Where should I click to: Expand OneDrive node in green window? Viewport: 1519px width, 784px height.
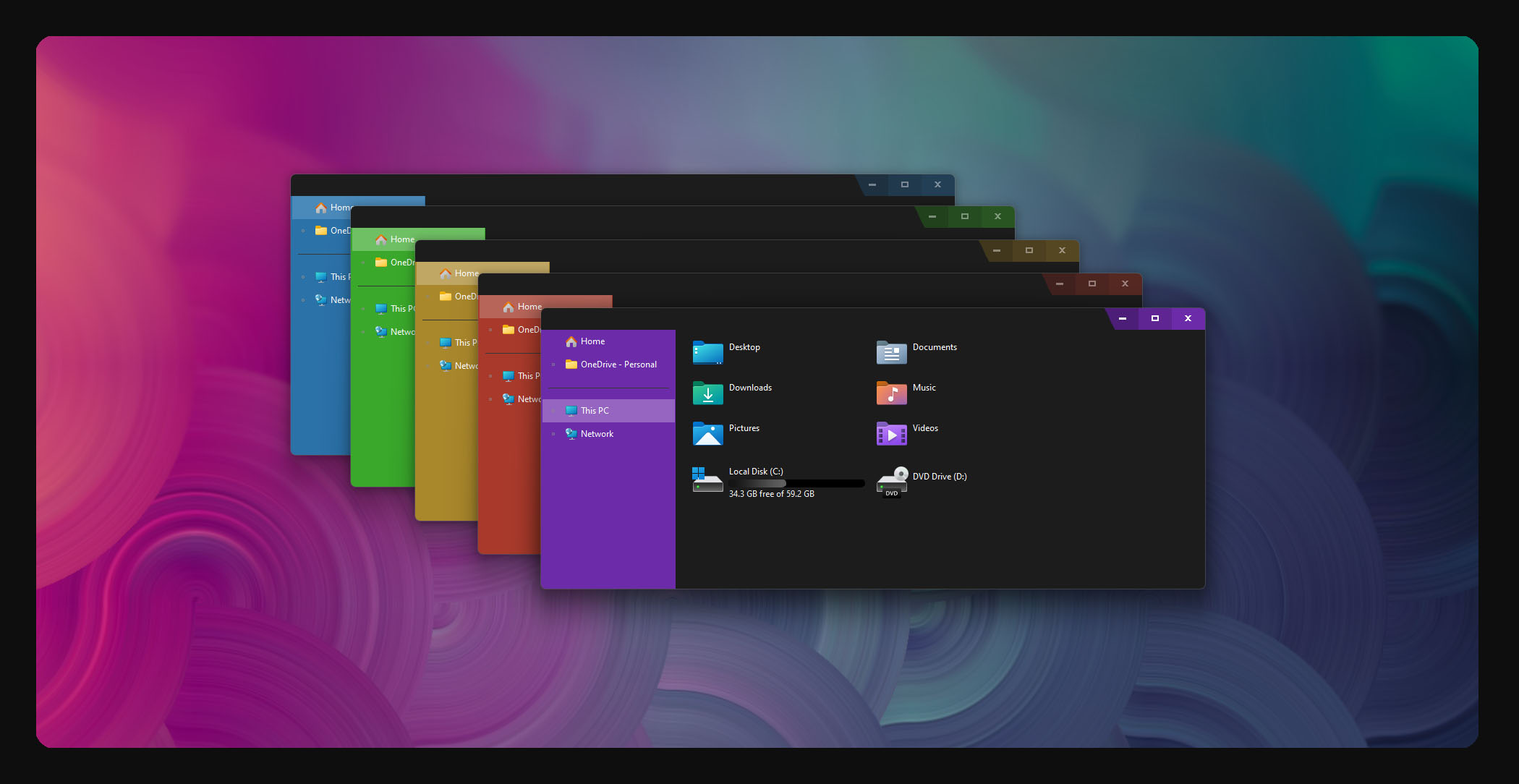tap(363, 263)
